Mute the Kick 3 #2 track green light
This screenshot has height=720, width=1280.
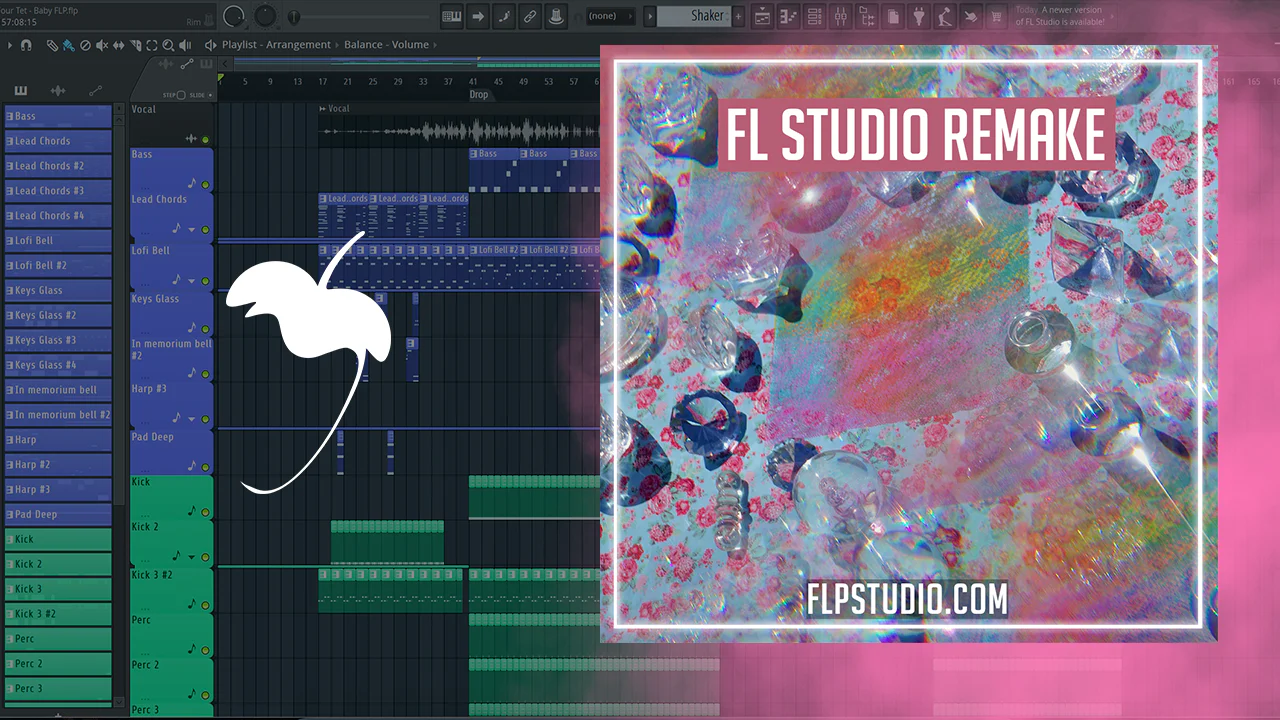pos(206,605)
